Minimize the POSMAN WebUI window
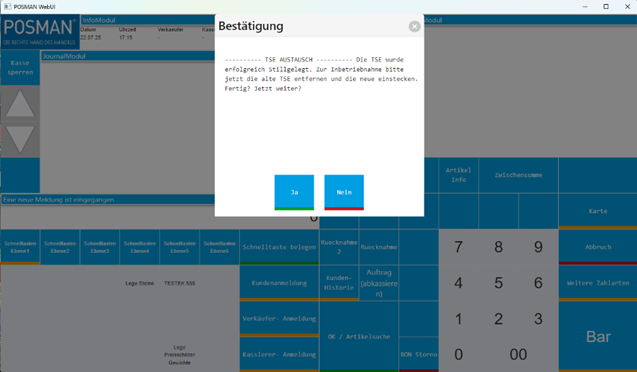This screenshot has width=637, height=372. [585, 6]
